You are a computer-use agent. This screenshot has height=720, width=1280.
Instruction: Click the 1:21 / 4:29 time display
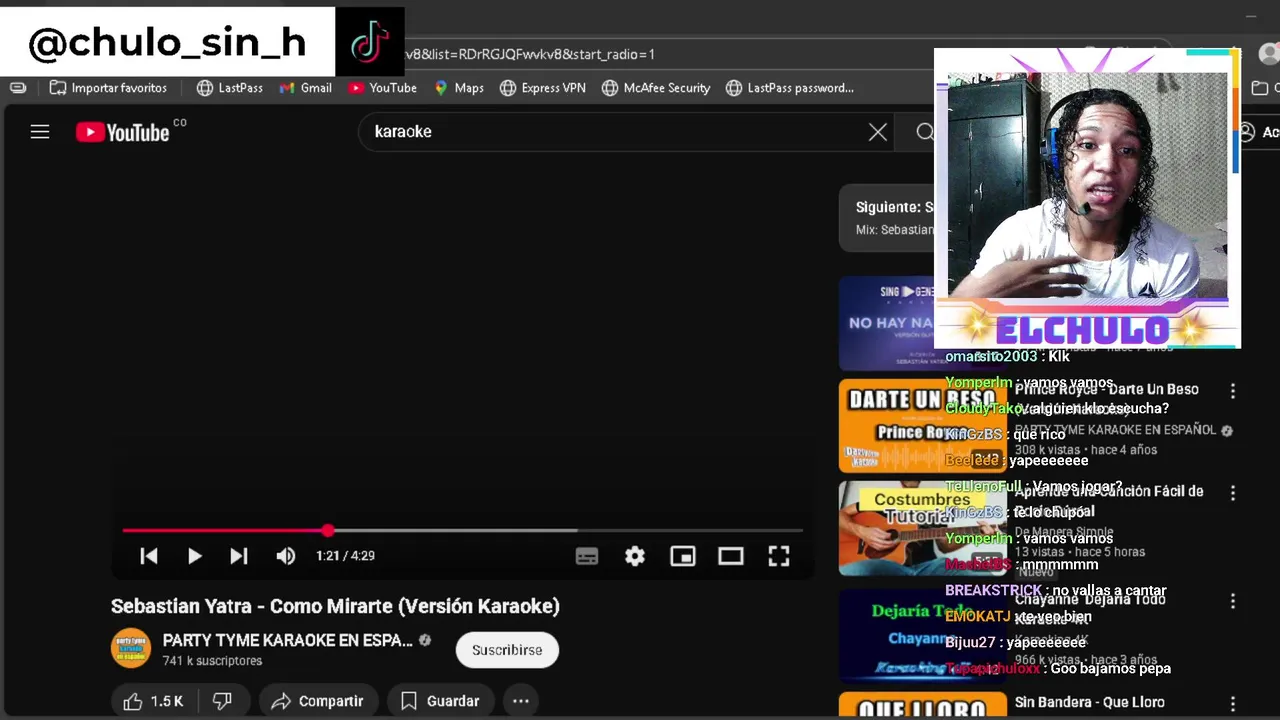(345, 556)
